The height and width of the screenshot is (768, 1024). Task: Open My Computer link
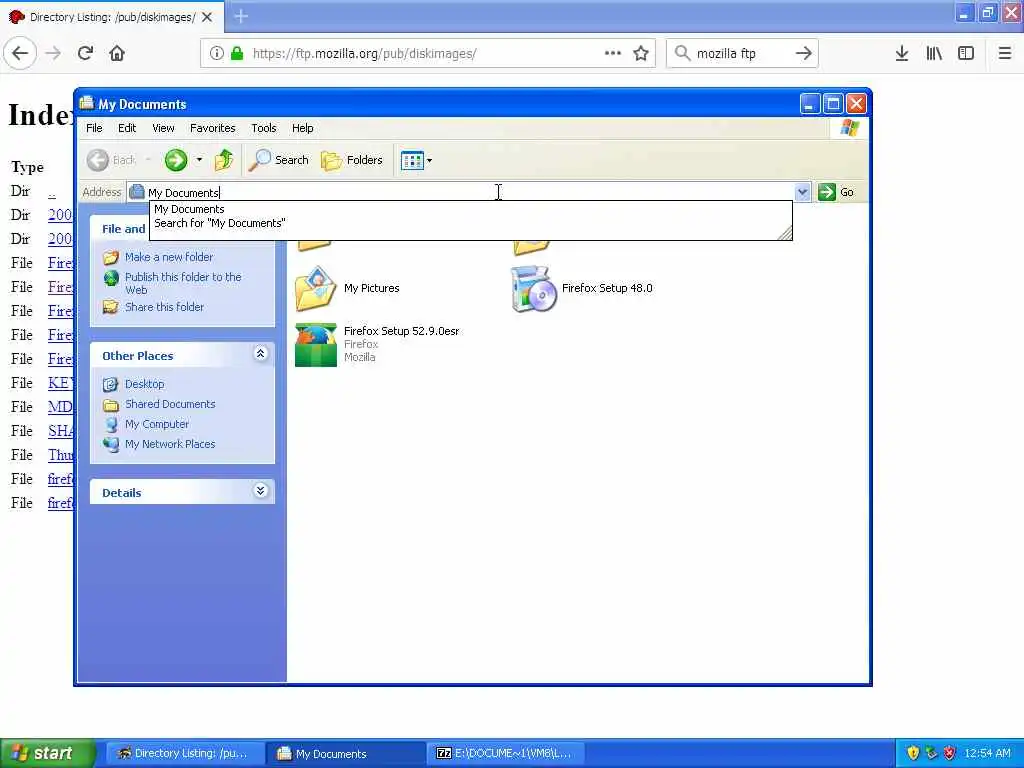click(x=157, y=424)
